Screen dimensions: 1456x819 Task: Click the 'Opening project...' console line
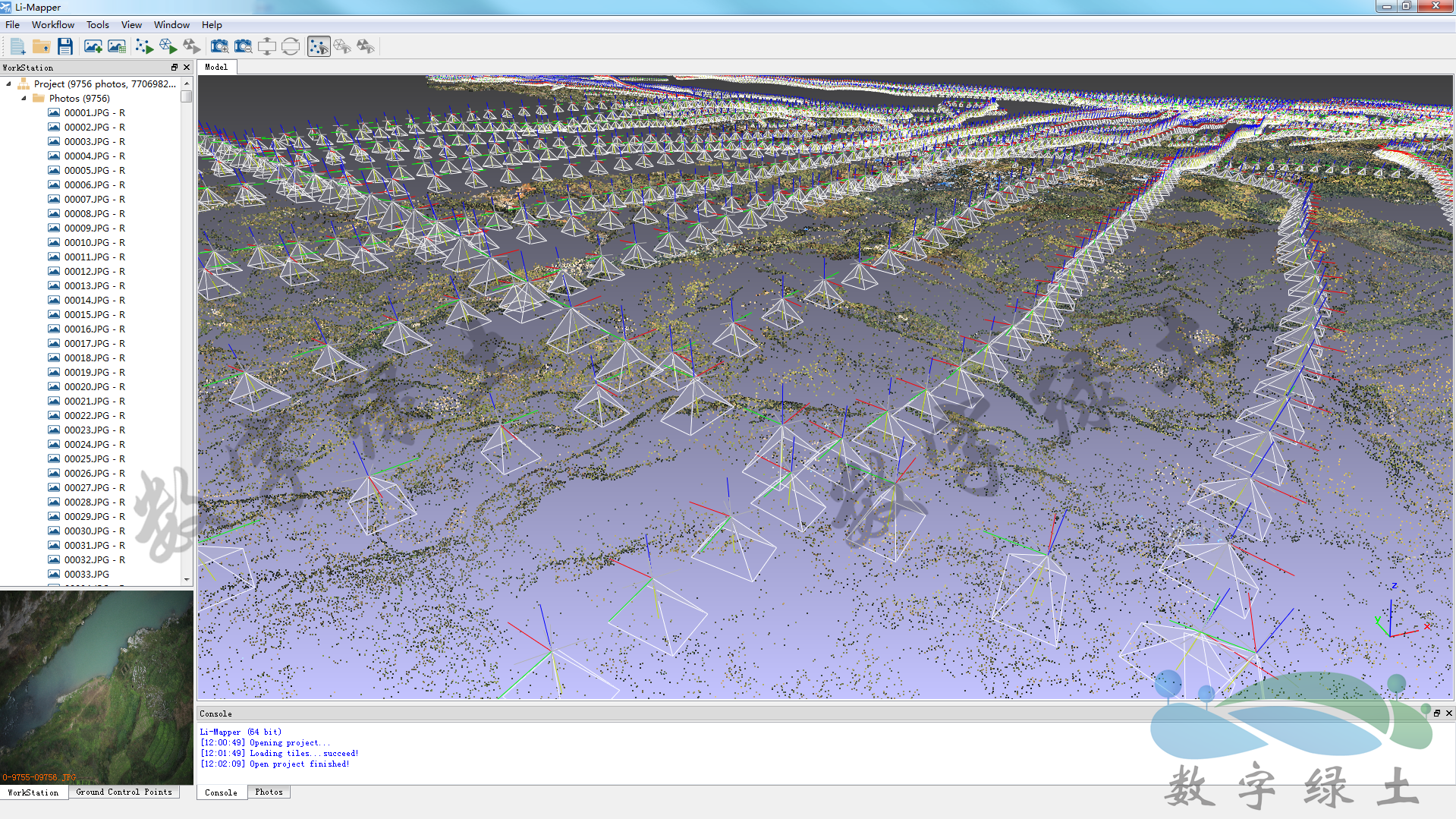[x=265, y=742]
